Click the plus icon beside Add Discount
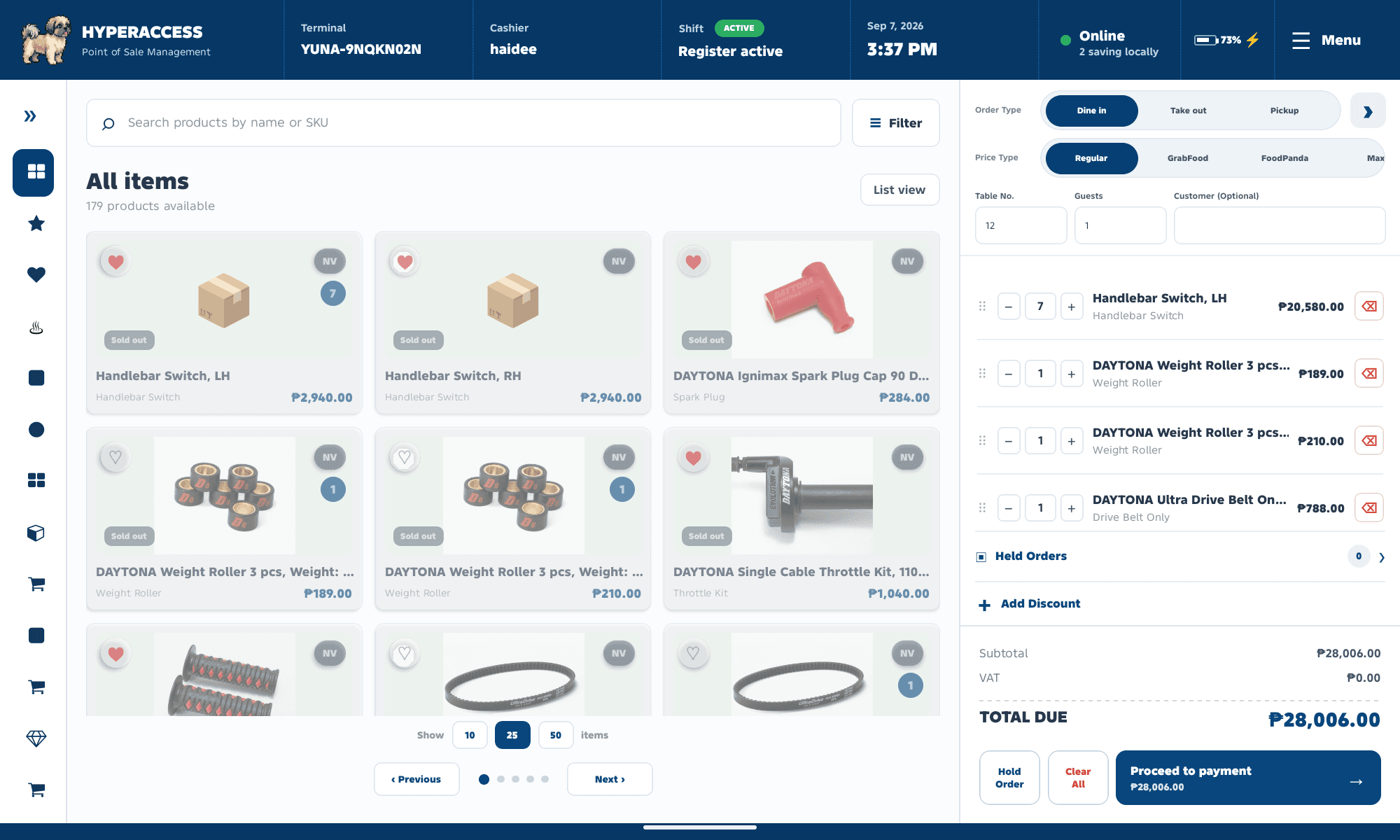1400x840 pixels. pyautogui.click(x=985, y=605)
